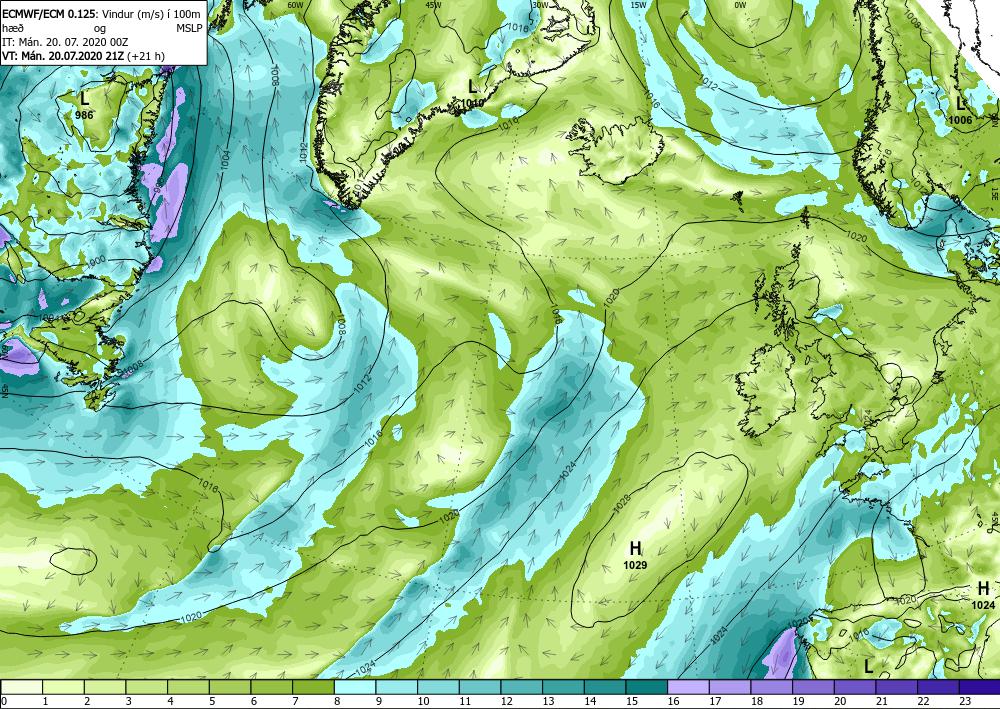Viewport: 1000px width, 709px height.
Task: Pick the light green 3–4 m/s swatch
Action: point(147,687)
